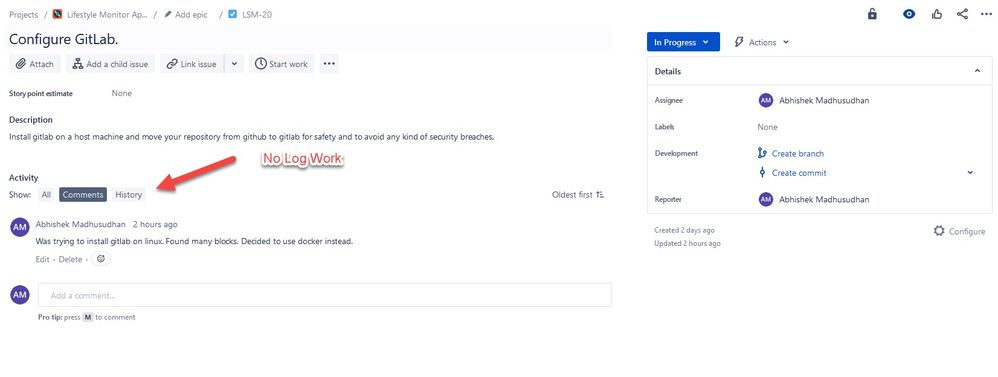Click the comment author avatar
This screenshot has height=377, width=998.
20,227
